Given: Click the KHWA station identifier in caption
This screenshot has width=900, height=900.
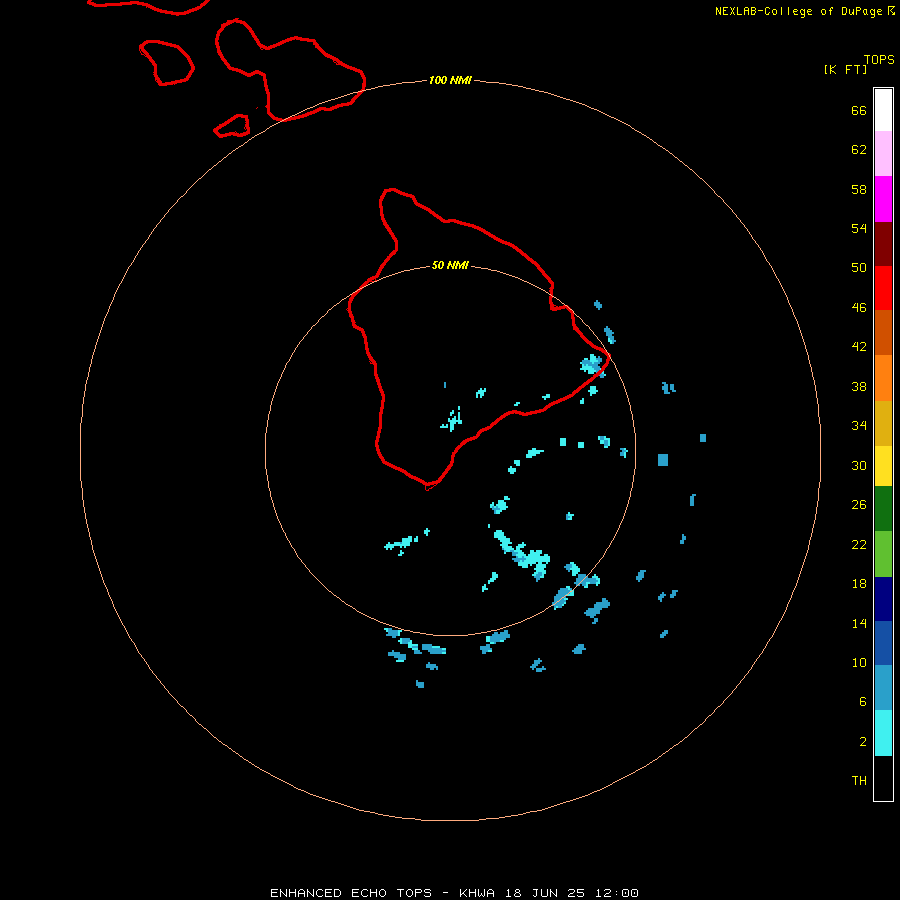Looking at the screenshot, I should pos(476,893).
